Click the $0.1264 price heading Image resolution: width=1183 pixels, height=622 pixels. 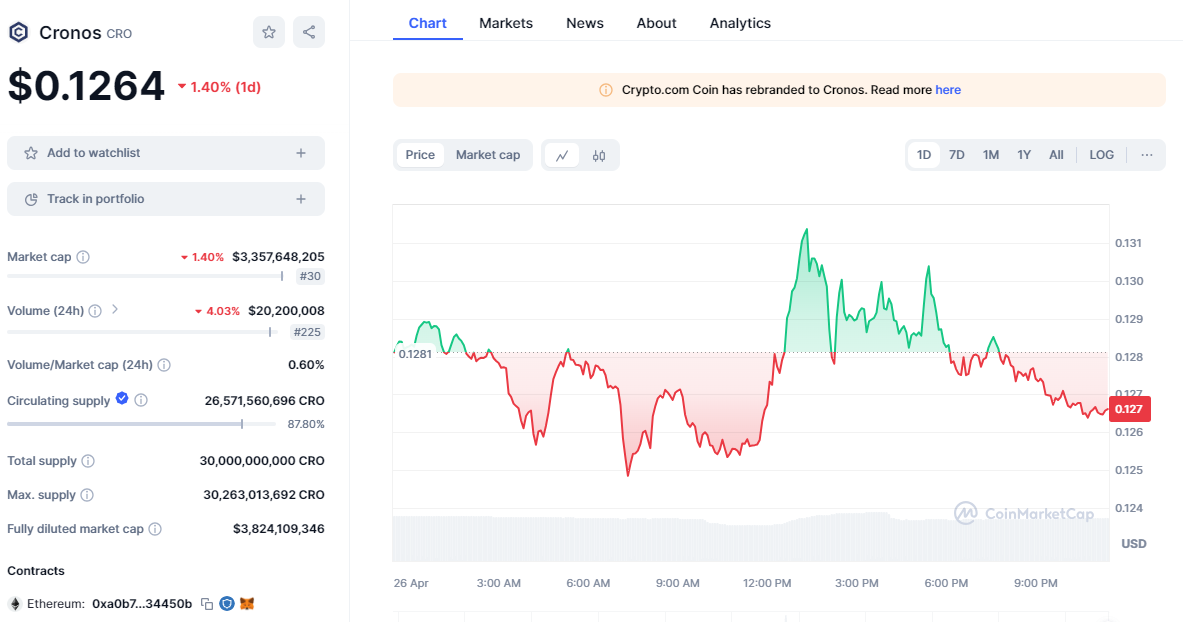pos(86,85)
